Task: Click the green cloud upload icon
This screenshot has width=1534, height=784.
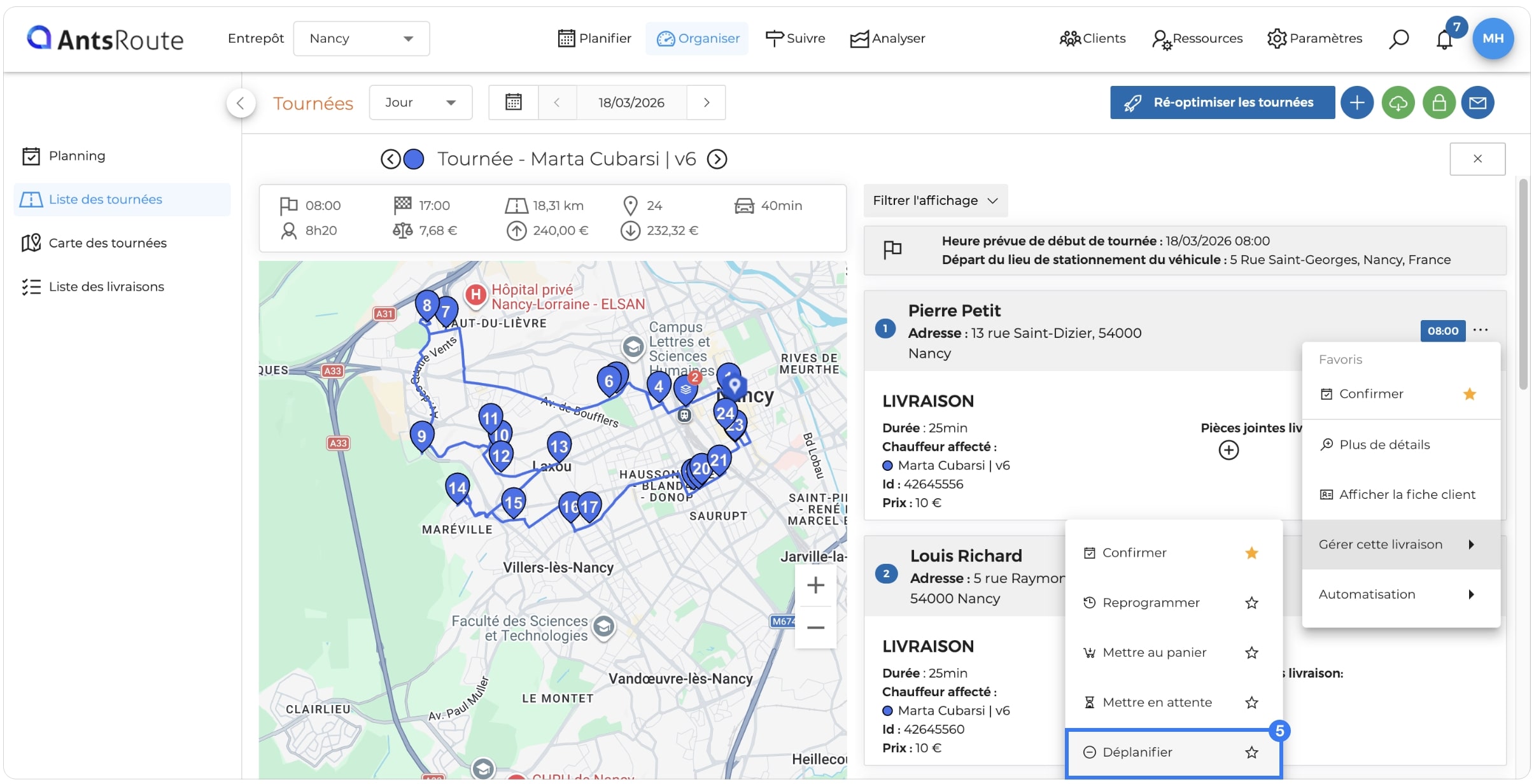Action: click(1398, 102)
